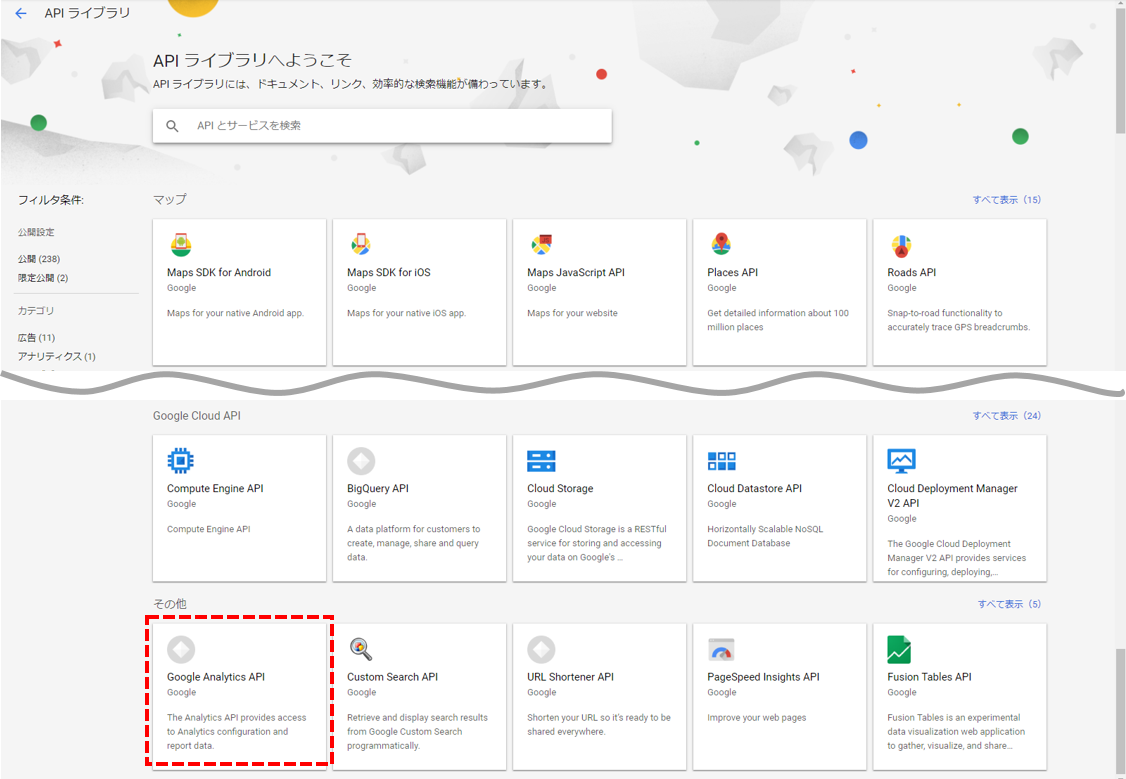Open Places API title
The image size is (1126, 779).
click(x=732, y=272)
